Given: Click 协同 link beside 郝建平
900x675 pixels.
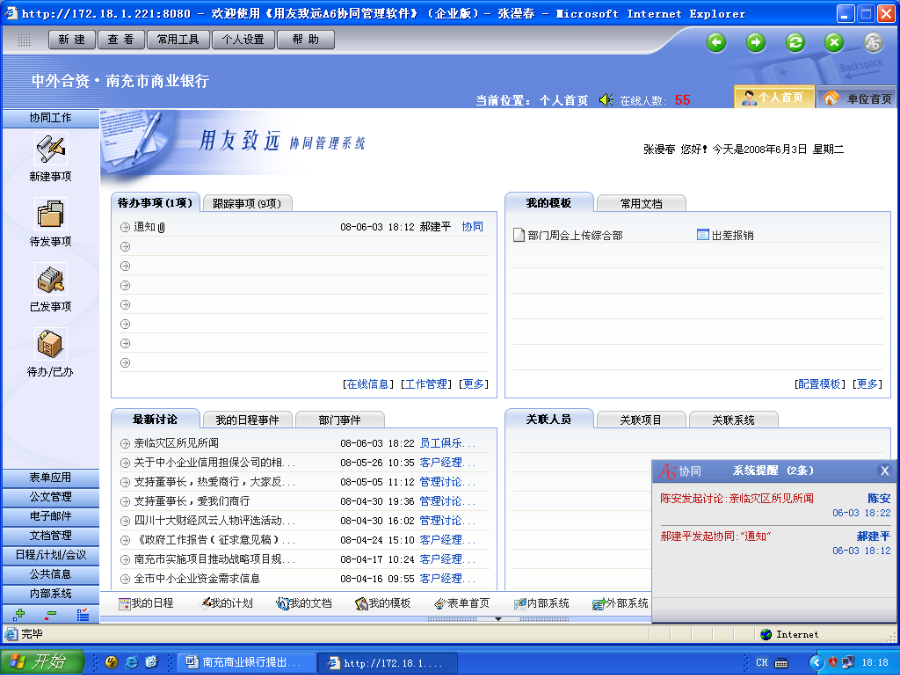Looking at the screenshot, I should pyautogui.click(x=472, y=227).
